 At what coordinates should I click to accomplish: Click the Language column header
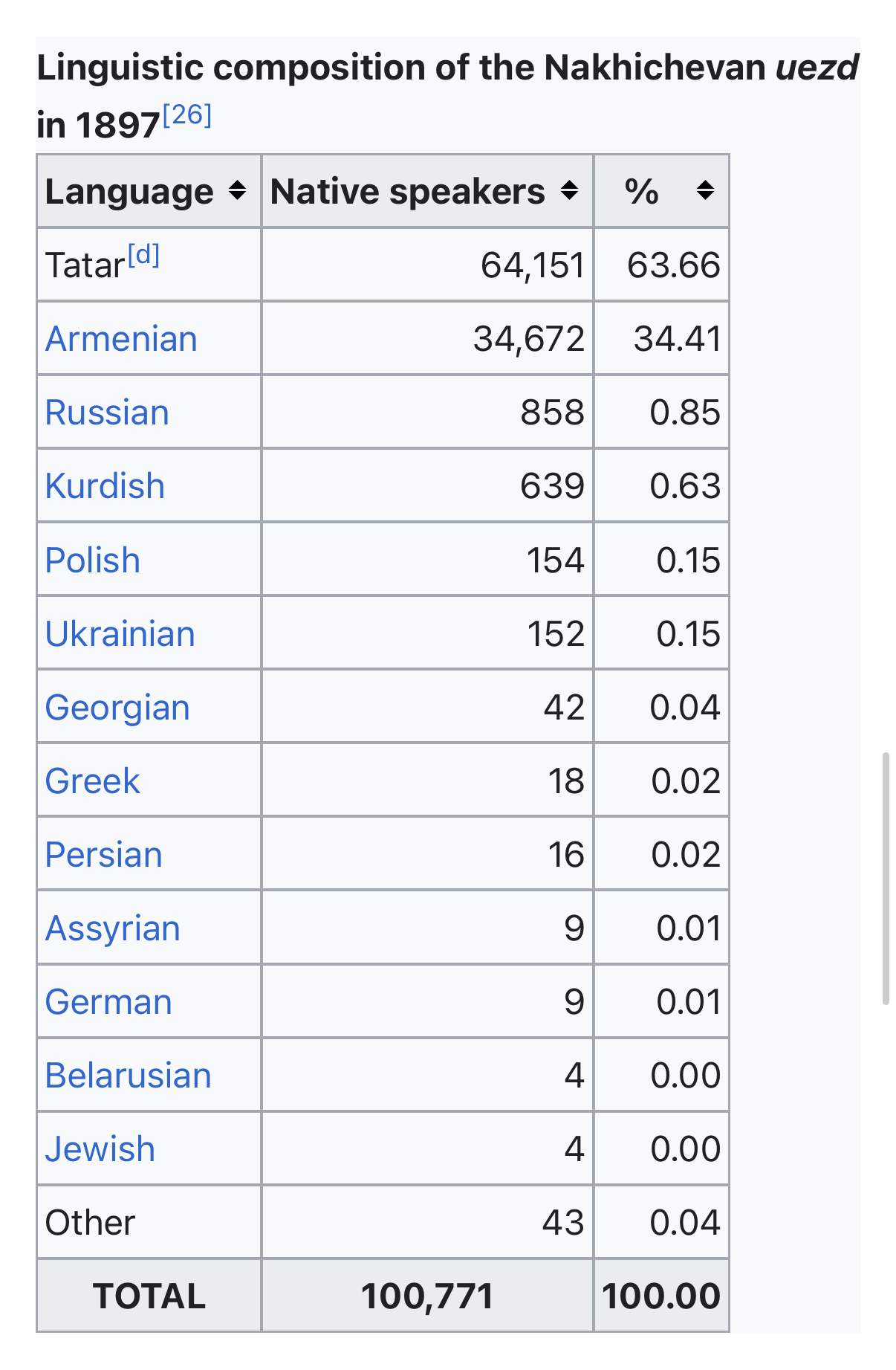click(149, 191)
